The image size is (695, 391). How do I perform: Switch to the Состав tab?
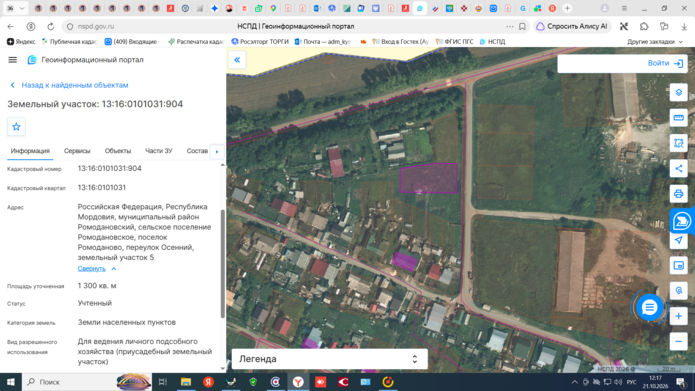pos(197,151)
